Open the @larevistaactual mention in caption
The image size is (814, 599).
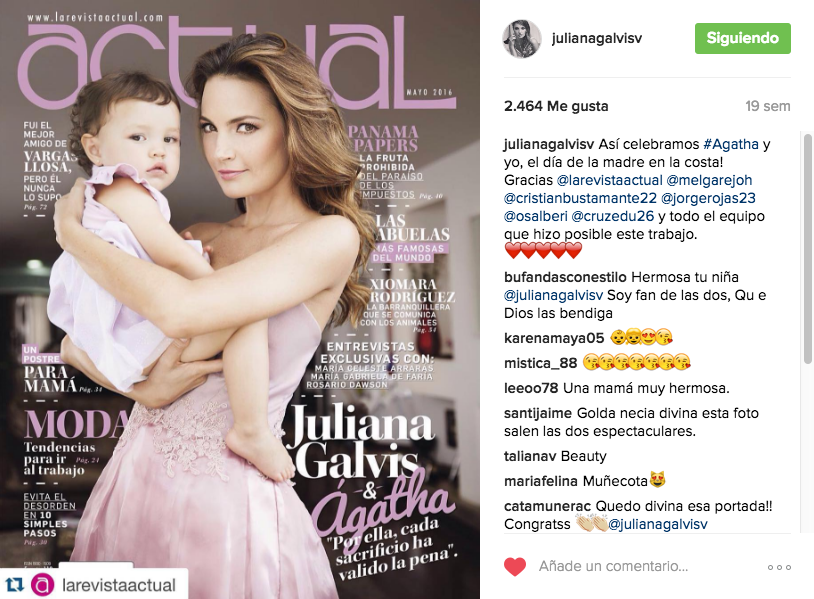pyautogui.click(x=609, y=180)
